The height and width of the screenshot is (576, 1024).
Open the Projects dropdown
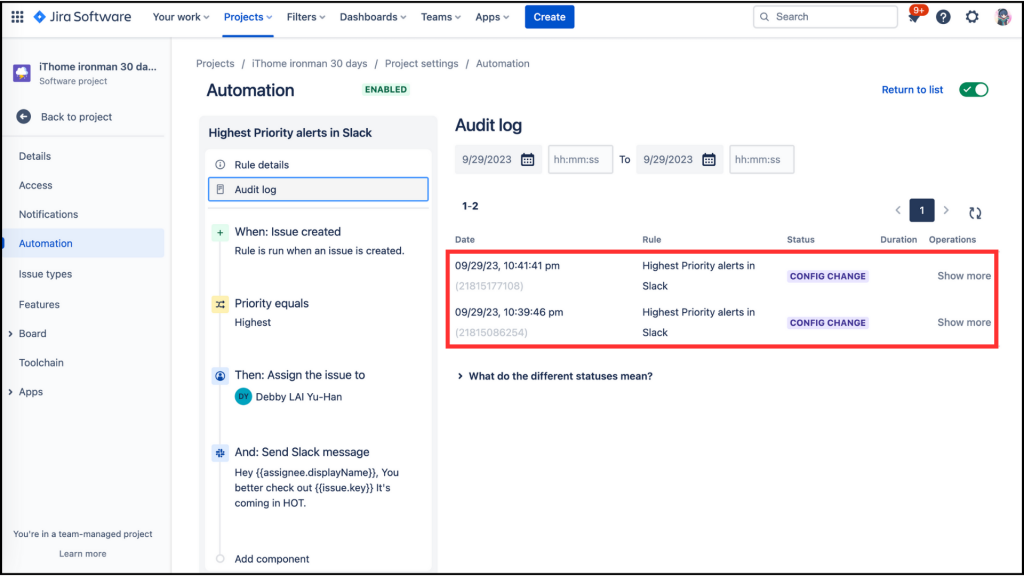(248, 17)
